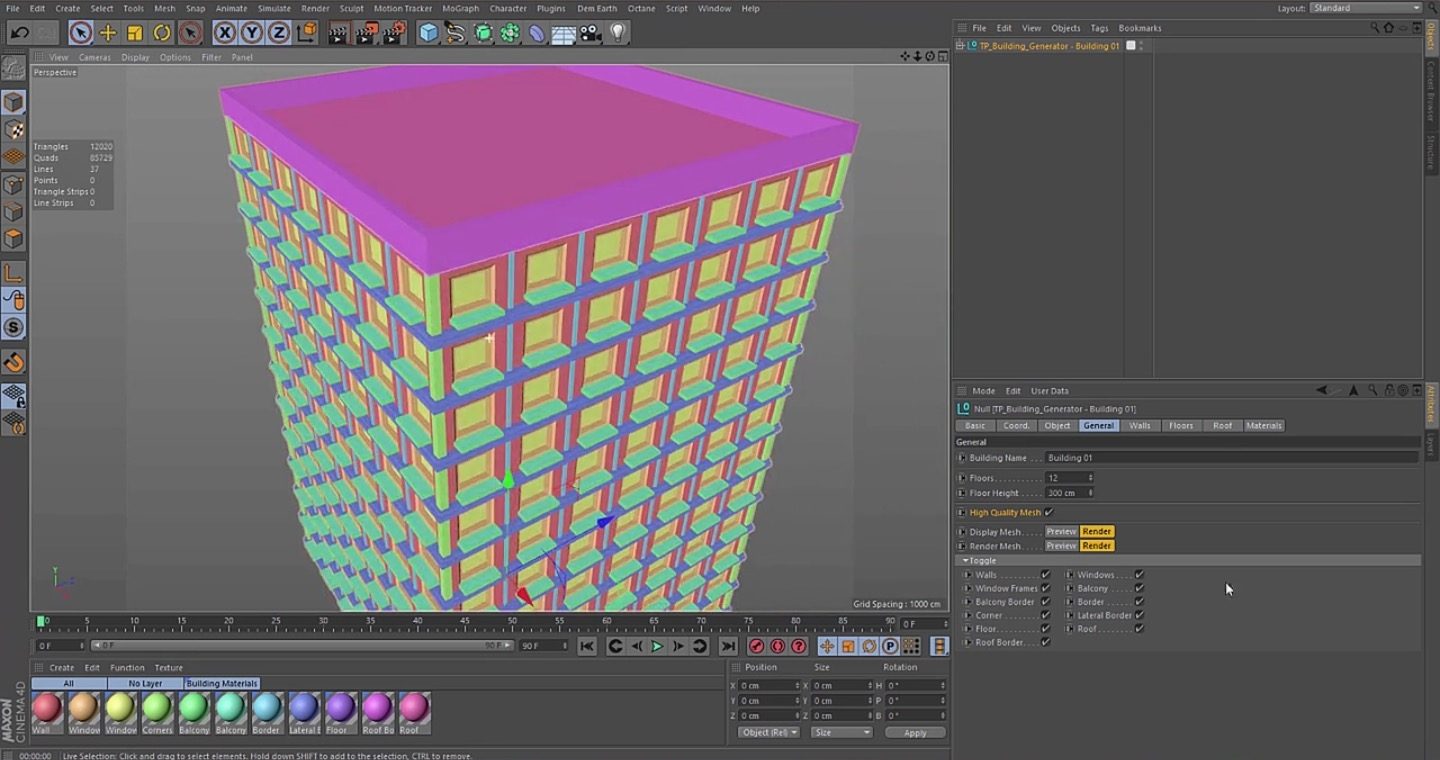Select the Roof material sphere
1440x760 pixels.
tap(414, 709)
